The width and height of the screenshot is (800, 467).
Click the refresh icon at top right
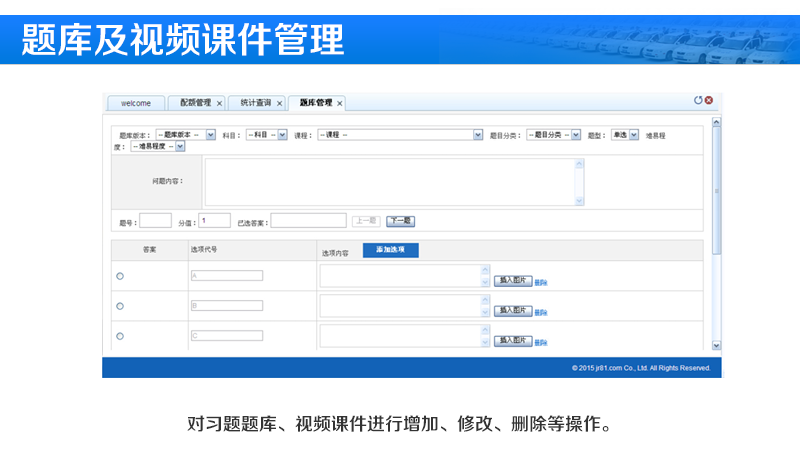698,100
